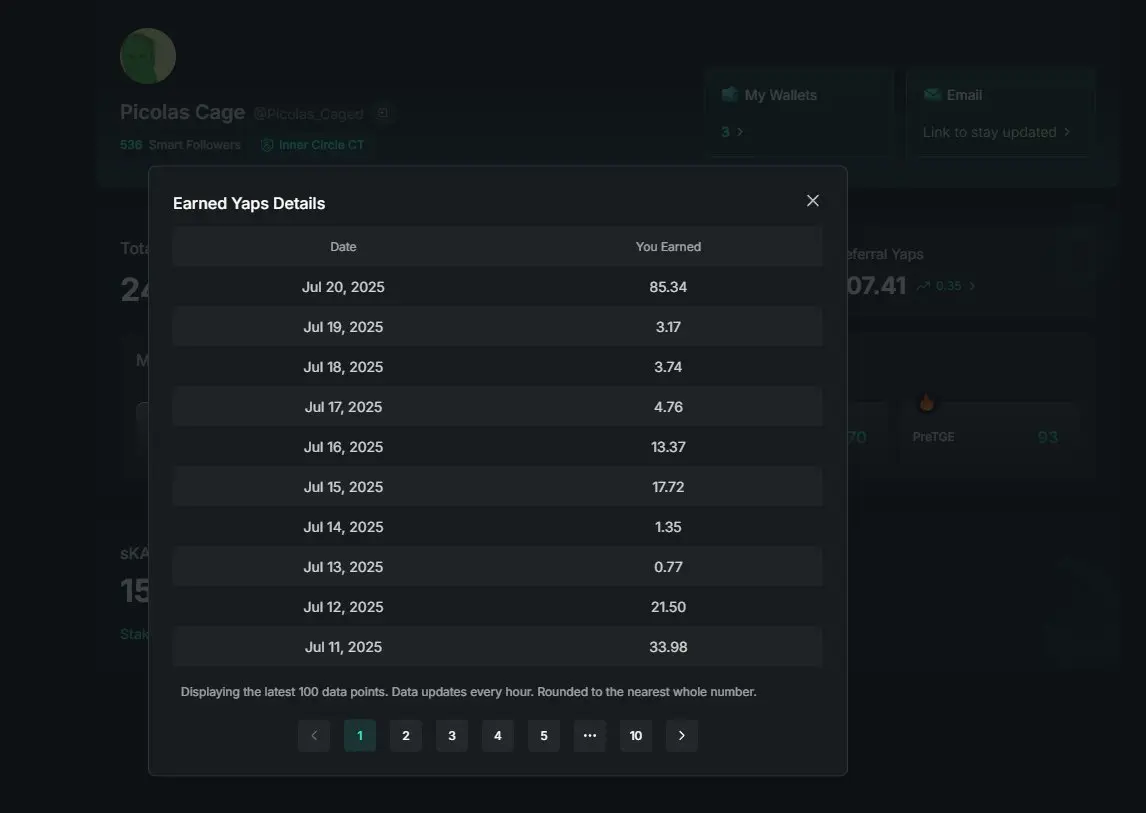The height and width of the screenshot is (813, 1146).
Task: Select the Jul 12, 2025 date cell
Action: click(x=343, y=607)
